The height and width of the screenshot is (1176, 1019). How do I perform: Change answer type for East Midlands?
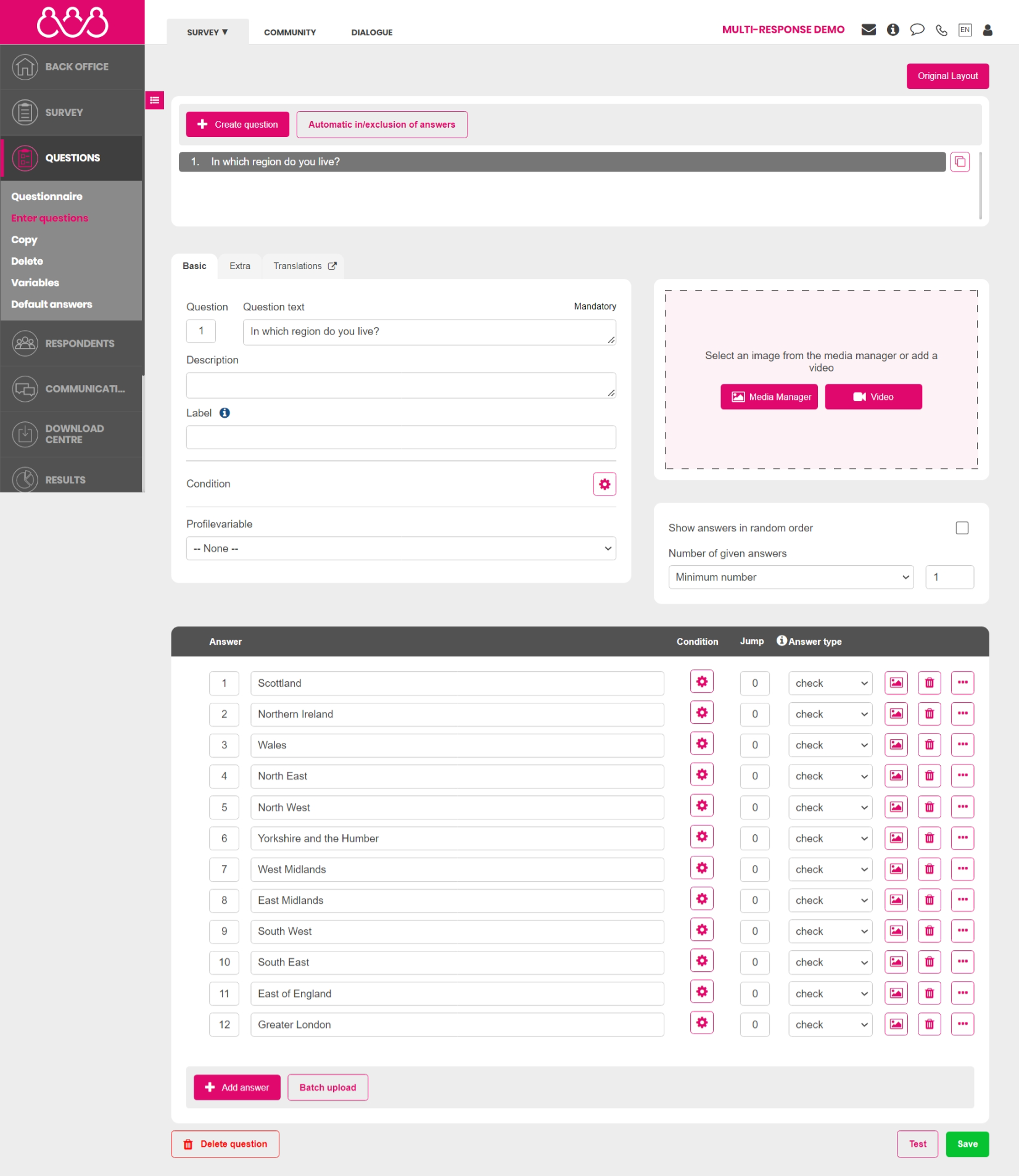click(x=830, y=901)
